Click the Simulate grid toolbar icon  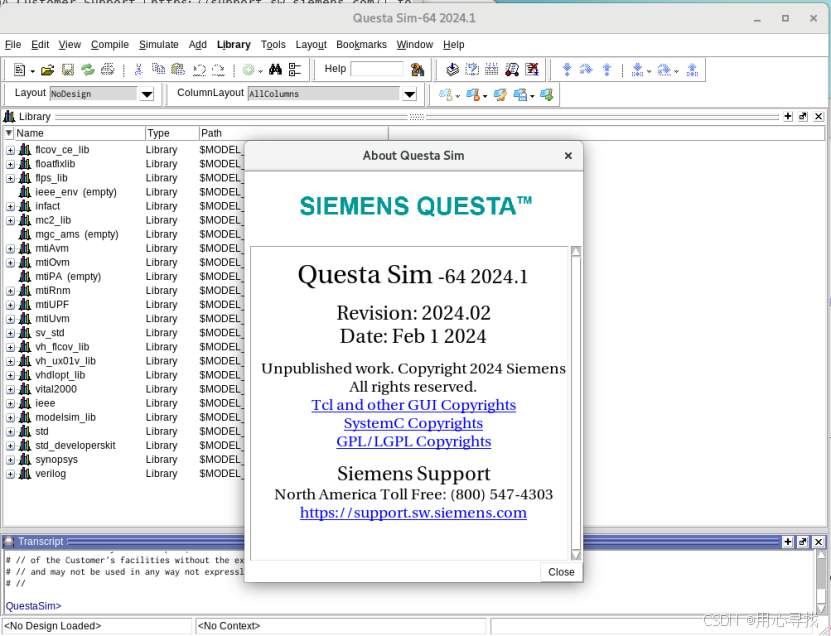click(x=492, y=69)
